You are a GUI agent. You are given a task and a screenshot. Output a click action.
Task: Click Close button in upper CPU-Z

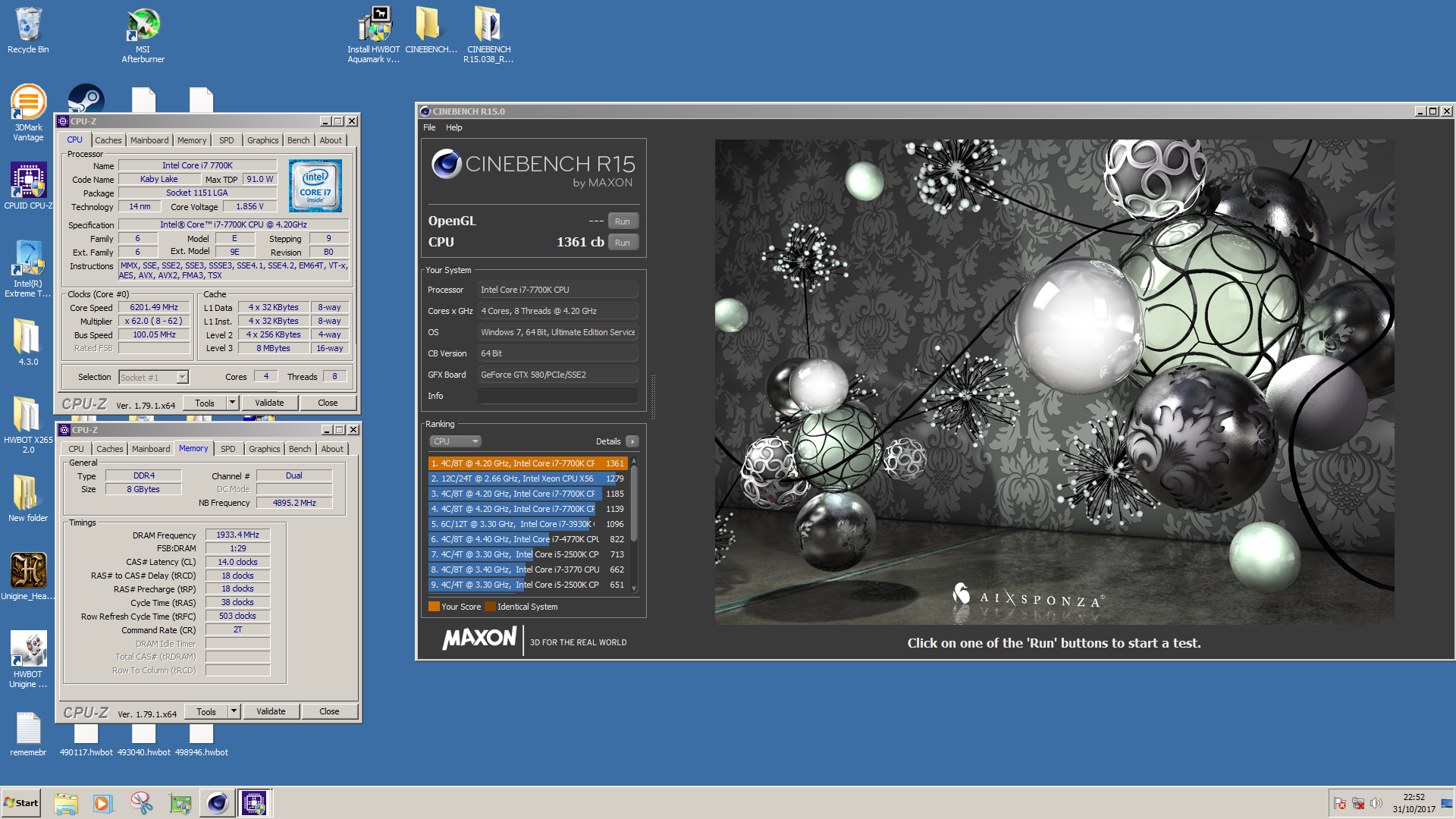(x=328, y=403)
